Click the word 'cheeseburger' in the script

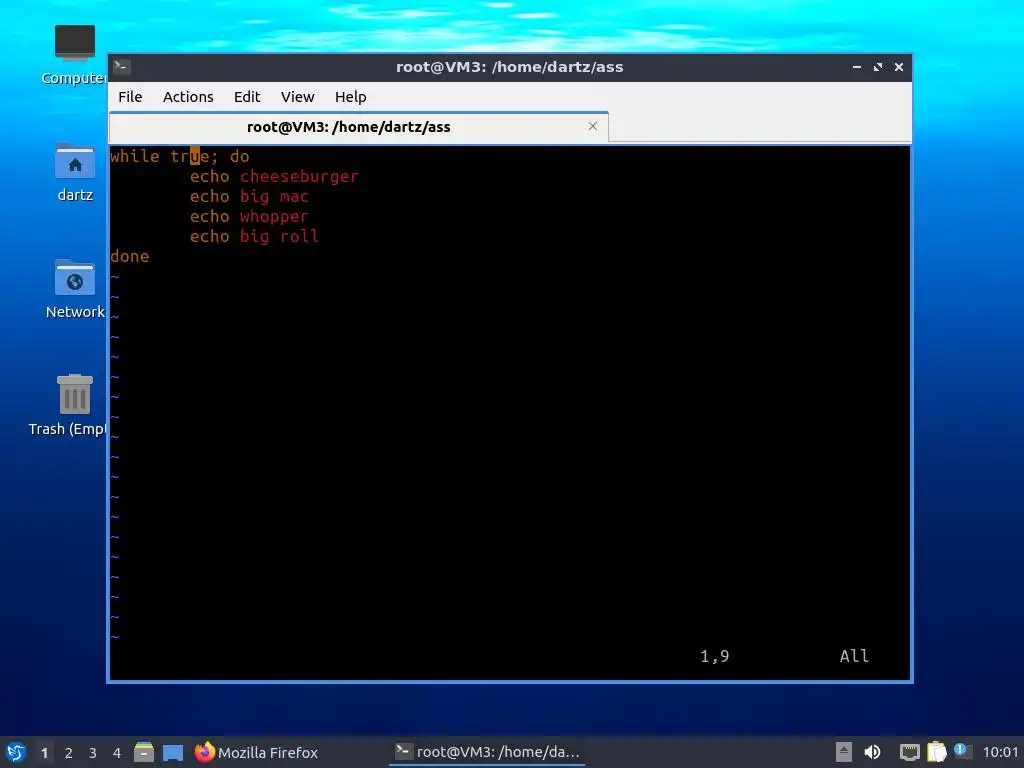coord(299,176)
